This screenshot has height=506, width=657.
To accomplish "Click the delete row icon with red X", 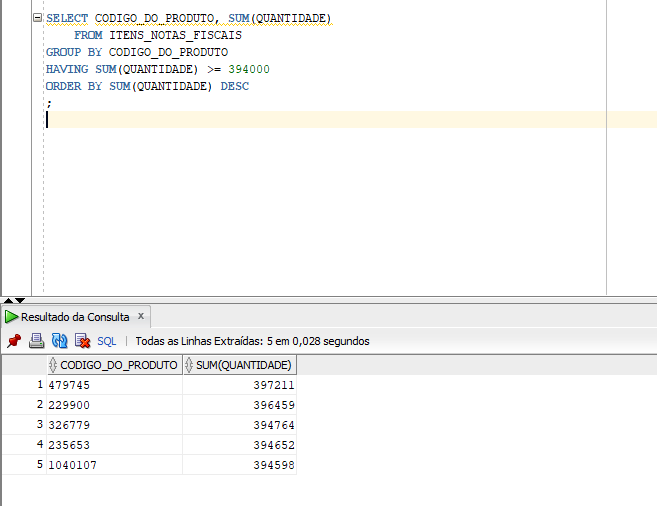I will click(x=82, y=341).
